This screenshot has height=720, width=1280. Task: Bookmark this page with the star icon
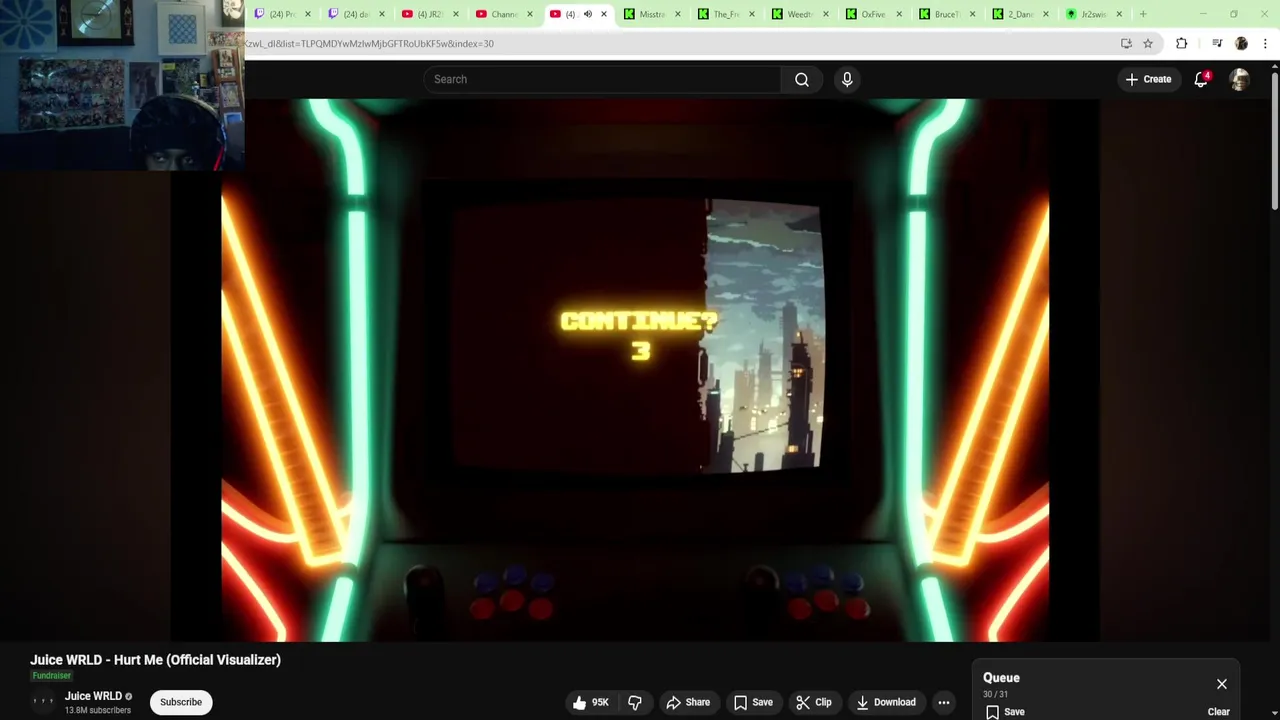coord(1148,43)
